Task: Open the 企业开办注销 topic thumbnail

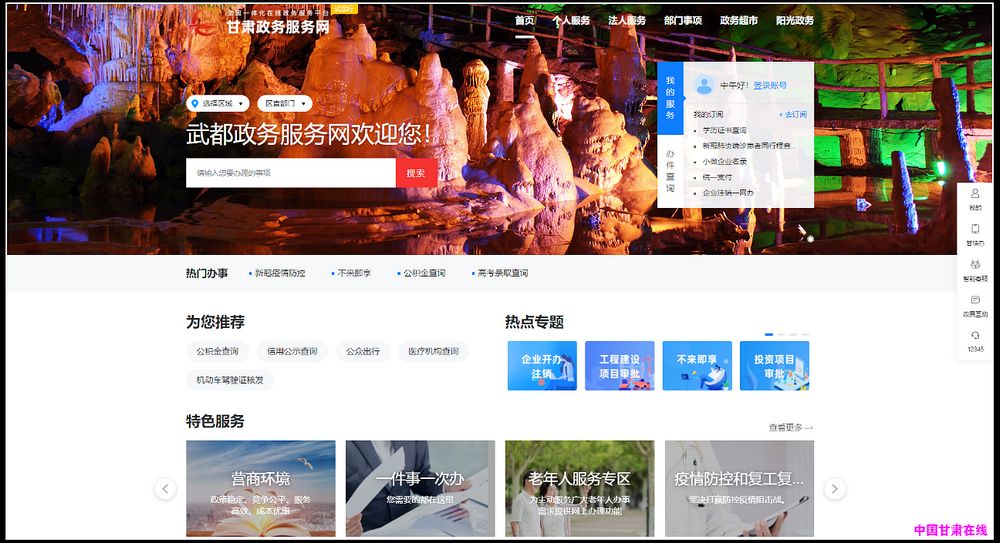Action: click(541, 366)
